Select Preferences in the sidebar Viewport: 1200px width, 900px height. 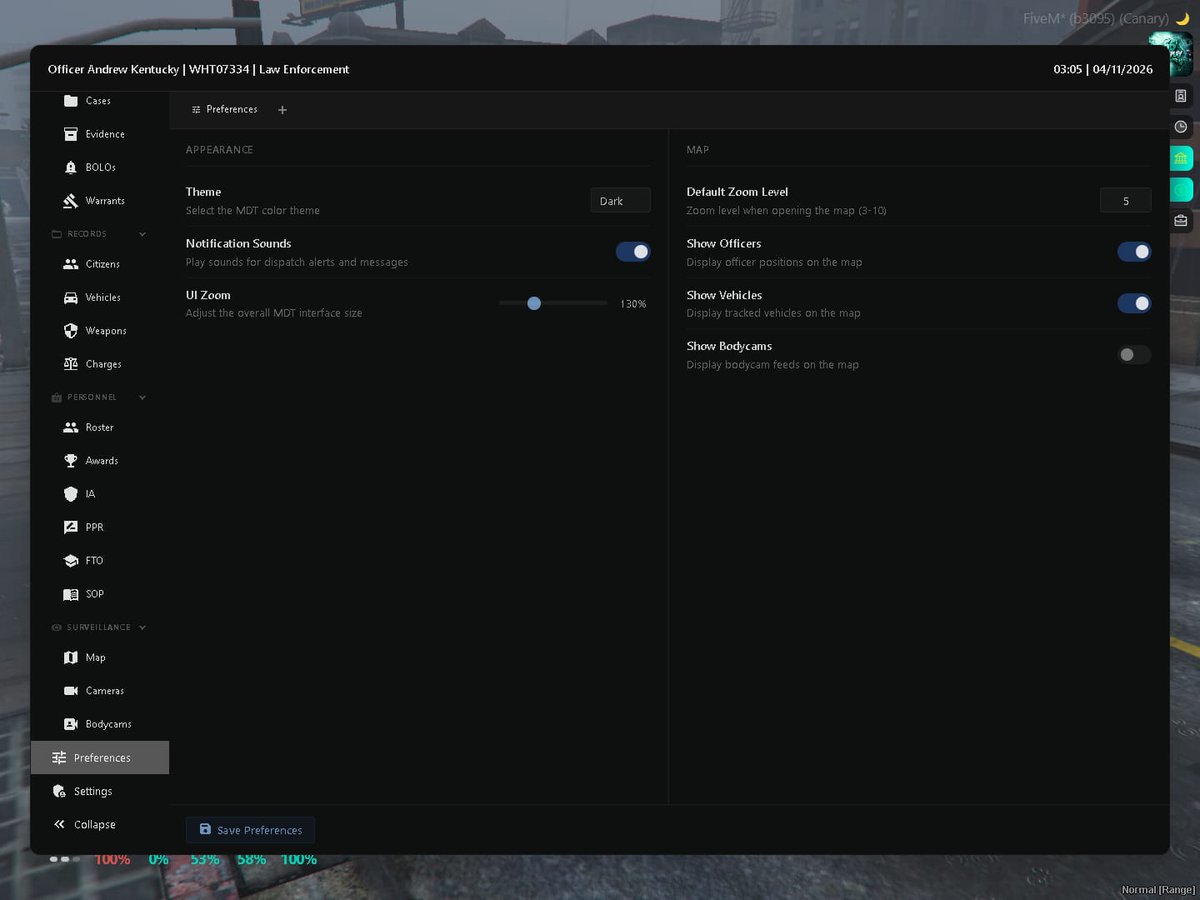[x=100, y=758]
